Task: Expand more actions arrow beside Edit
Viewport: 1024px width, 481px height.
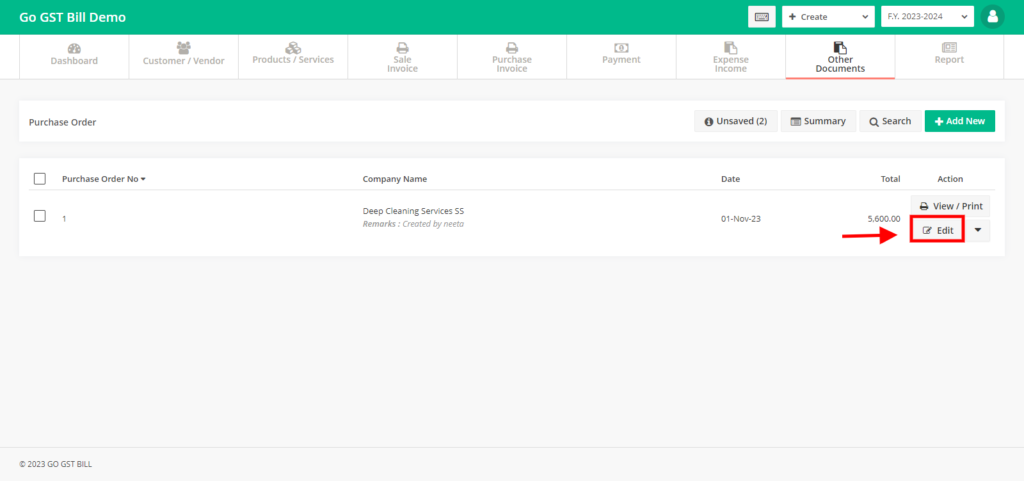Action: [977, 230]
